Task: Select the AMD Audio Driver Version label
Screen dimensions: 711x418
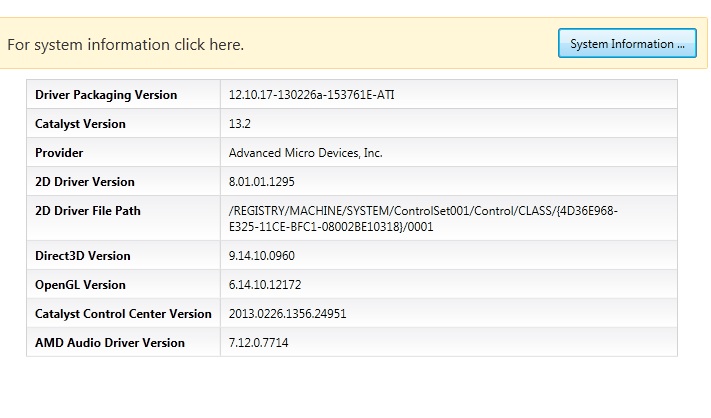Action: point(110,343)
